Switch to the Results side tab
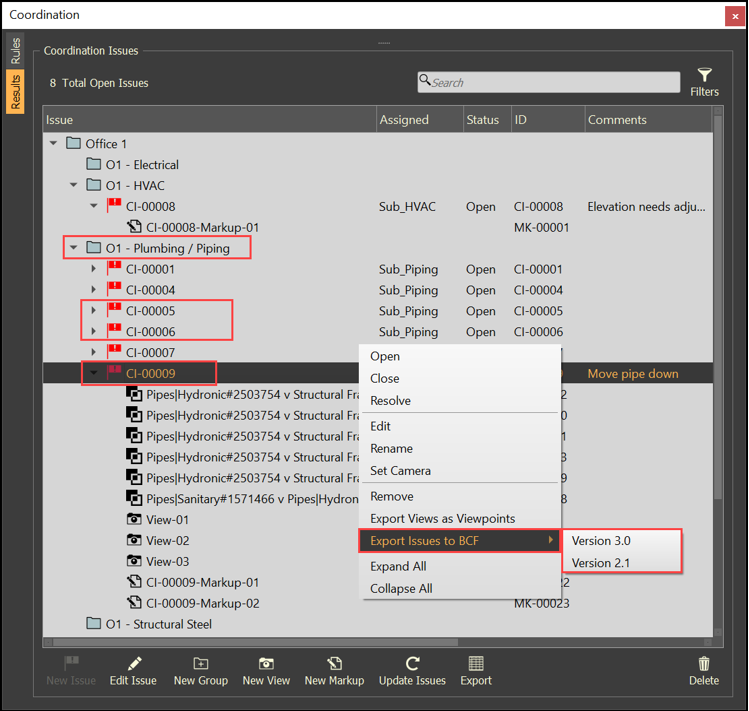The height and width of the screenshot is (711, 749). coord(15,92)
